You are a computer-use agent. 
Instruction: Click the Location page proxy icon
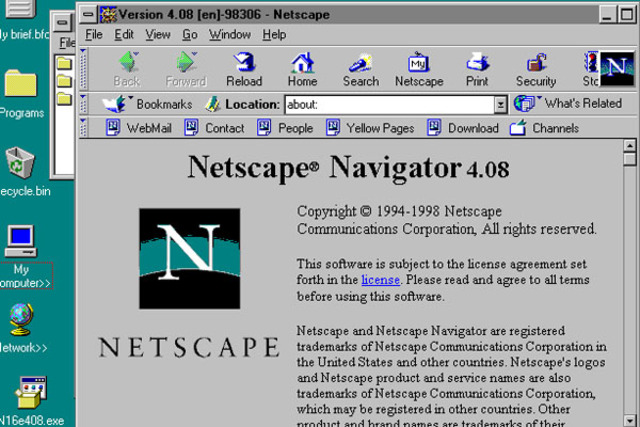[213, 105]
